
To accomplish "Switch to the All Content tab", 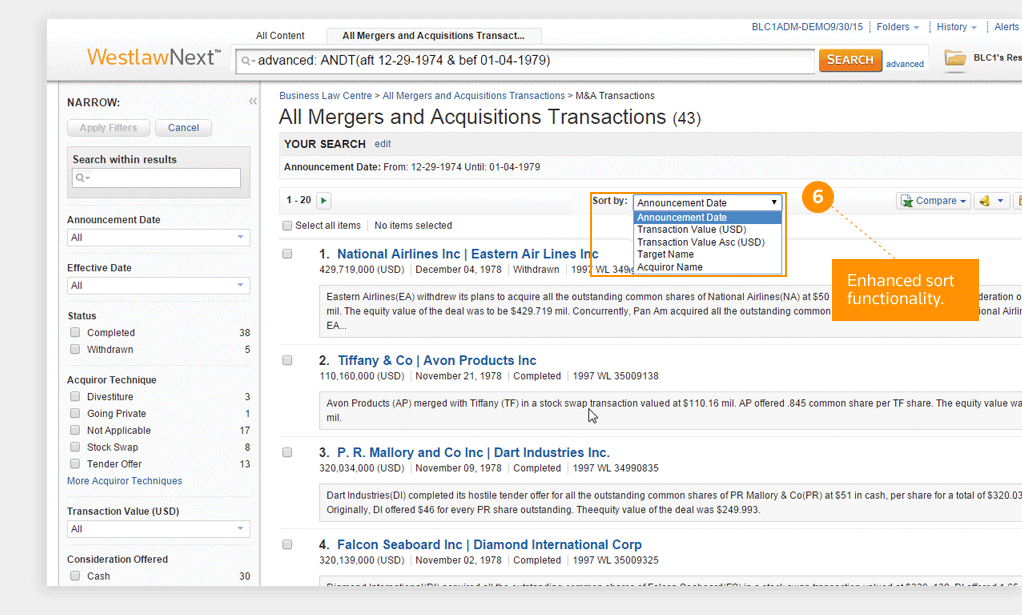I will click(280, 36).
